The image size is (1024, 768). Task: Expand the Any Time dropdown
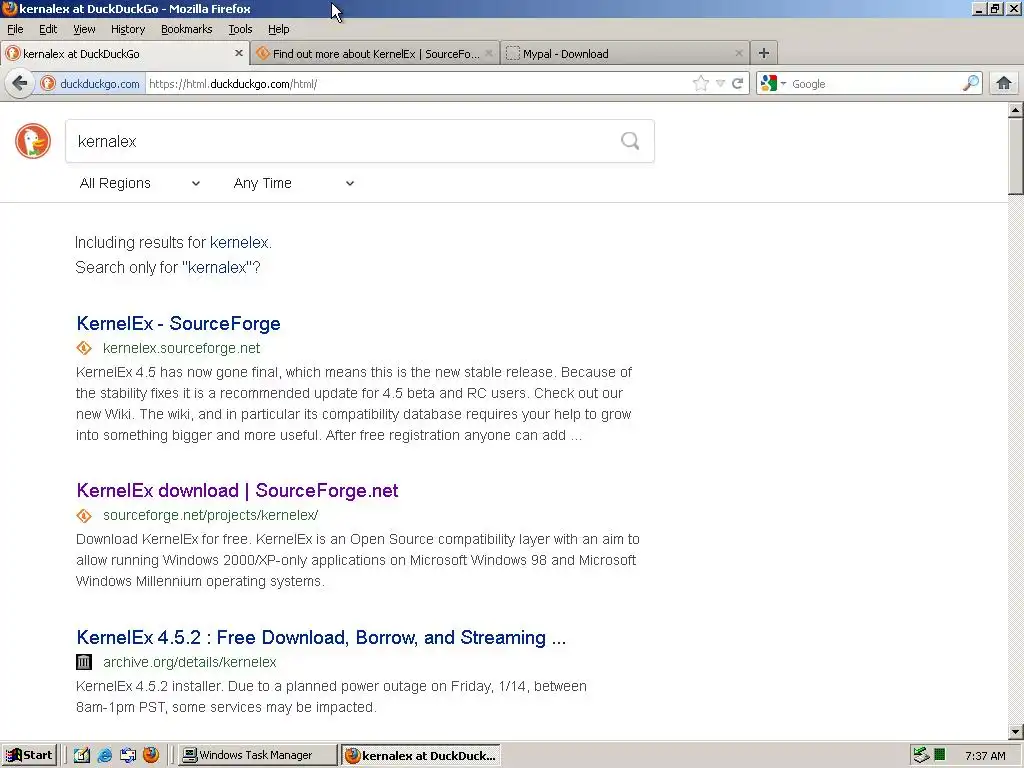(294, 184)
